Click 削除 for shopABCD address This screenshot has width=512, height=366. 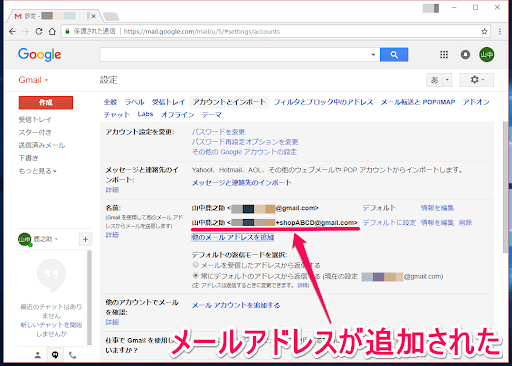tap(465, 223)
